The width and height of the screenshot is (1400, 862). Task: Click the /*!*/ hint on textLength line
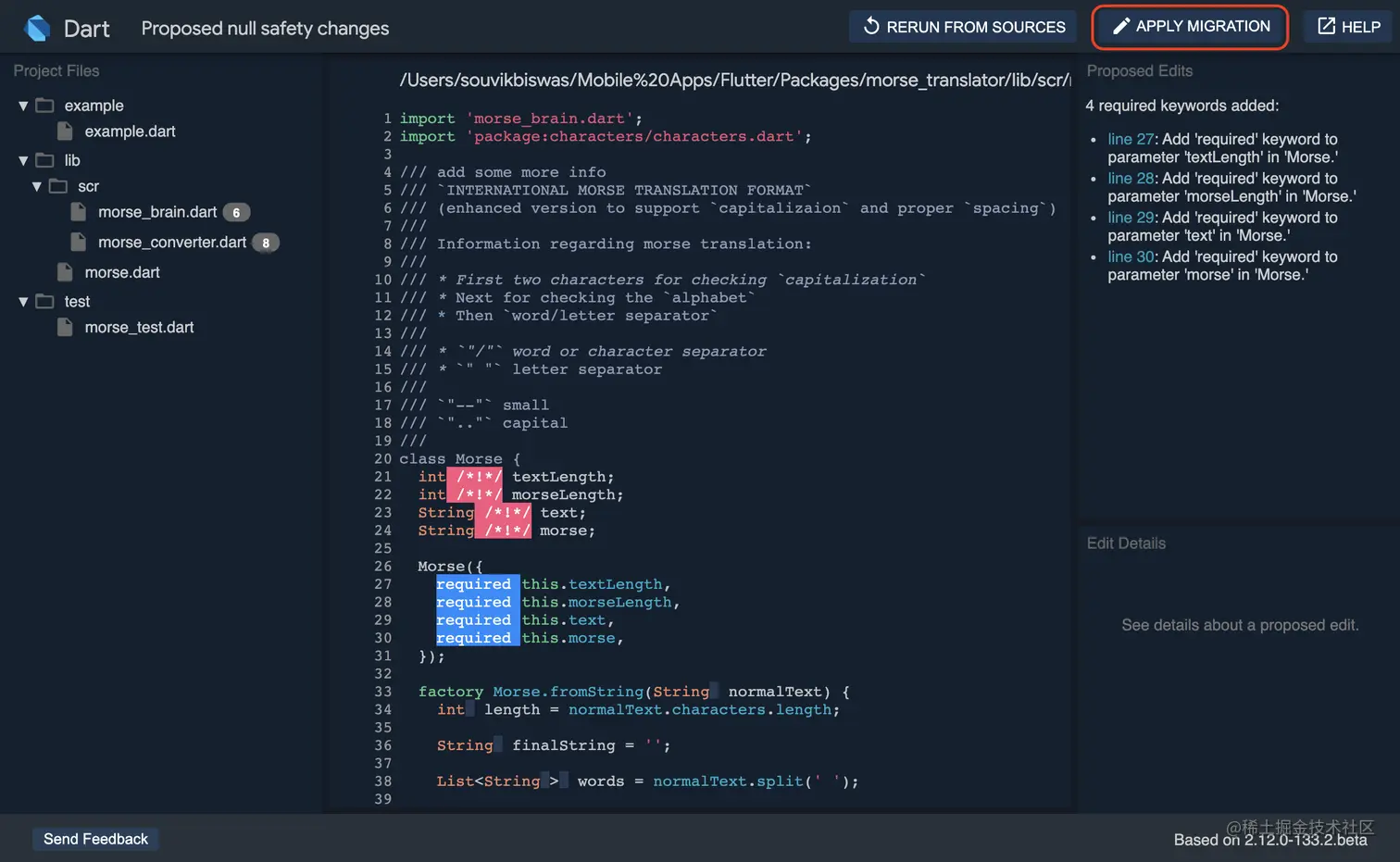pyautogui.click(x=475, y=477)
